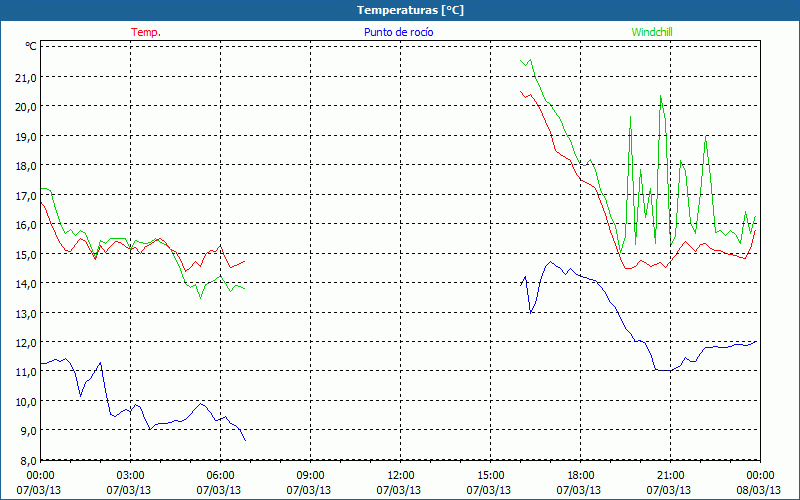Select the red Temp. legend label

point(146,32)
